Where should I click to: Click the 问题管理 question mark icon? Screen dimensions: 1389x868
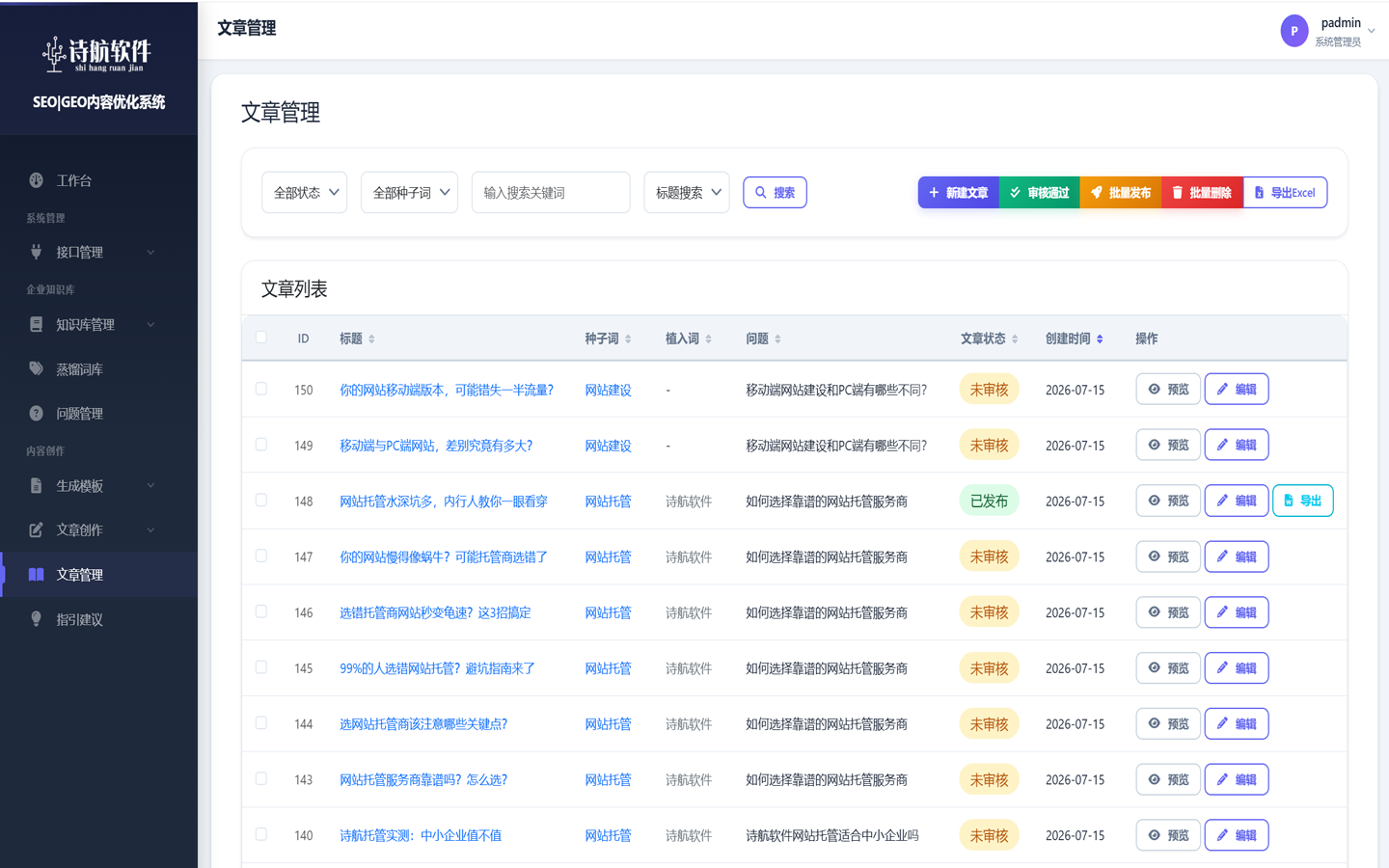pos(36,413)
